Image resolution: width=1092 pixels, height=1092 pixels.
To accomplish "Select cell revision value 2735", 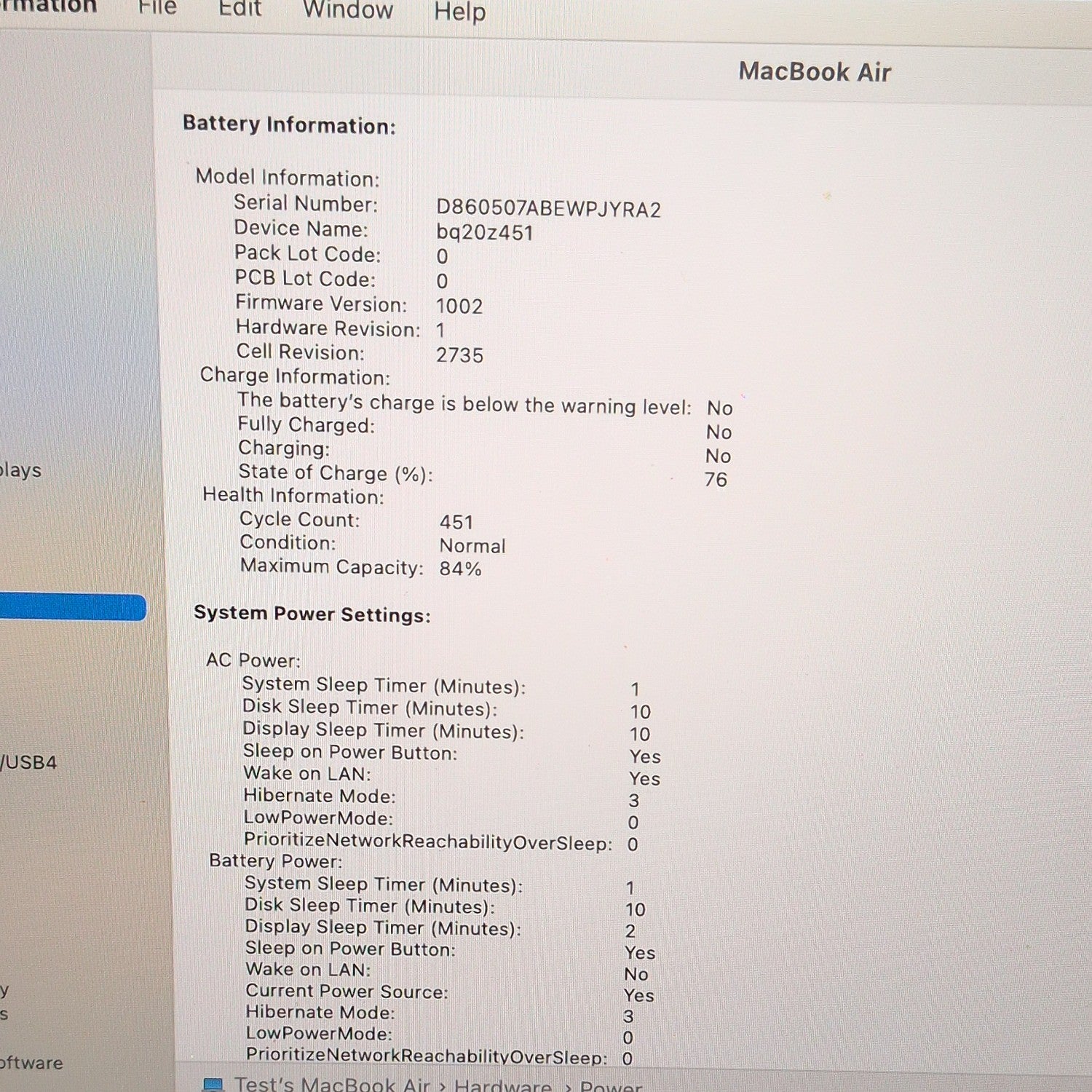I will (x=459, y=355).
